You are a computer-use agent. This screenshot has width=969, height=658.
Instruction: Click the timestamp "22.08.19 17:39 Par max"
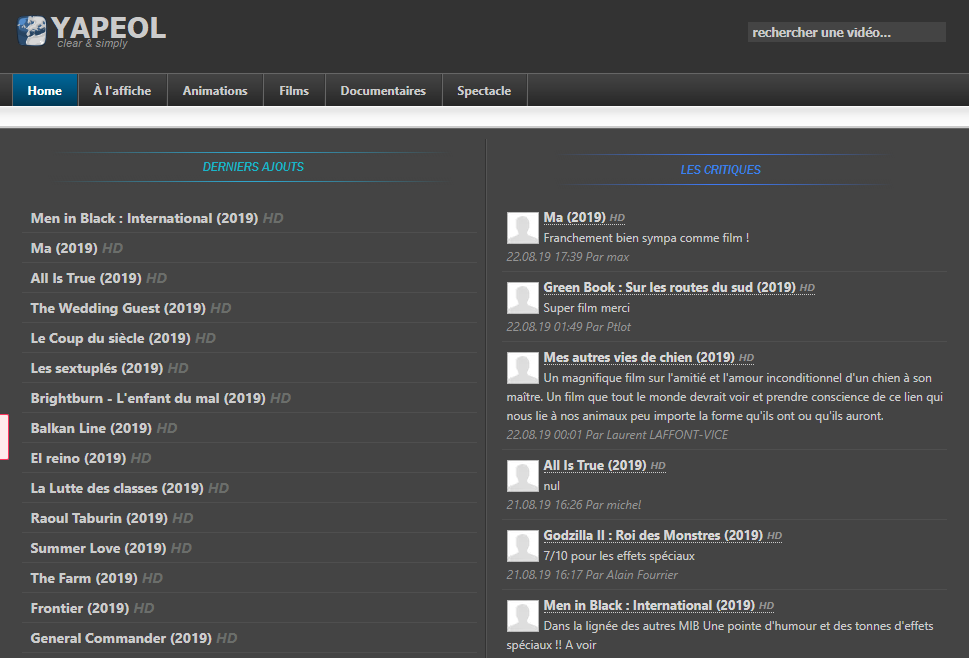pyautogui.click(x=568, y=257)
